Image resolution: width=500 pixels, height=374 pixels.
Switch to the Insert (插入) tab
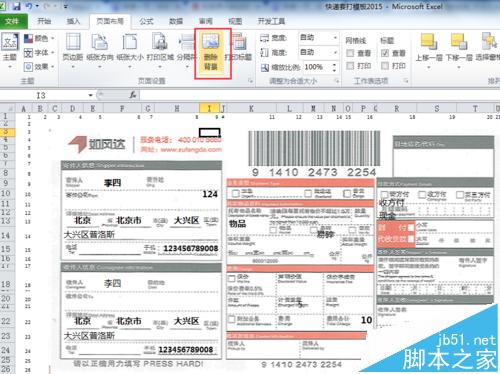[x=73, y=21]
